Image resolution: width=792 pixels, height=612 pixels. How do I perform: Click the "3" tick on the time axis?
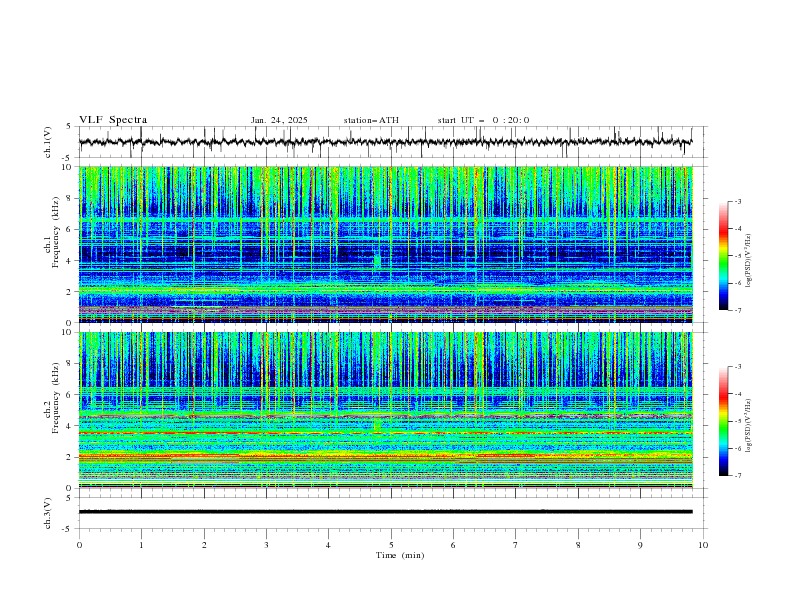[x=266, y=545]
